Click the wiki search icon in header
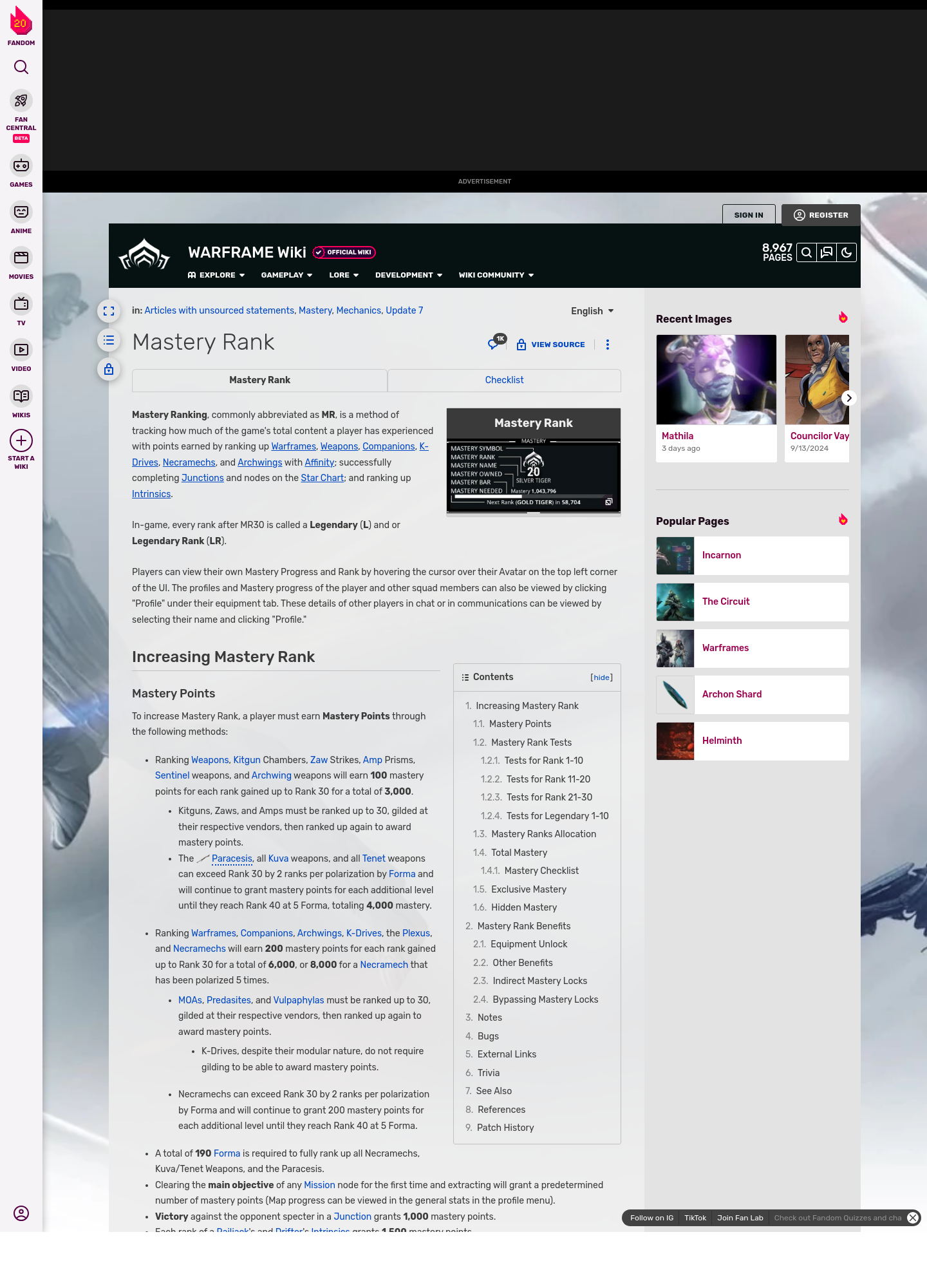Screen dimensions: 927x1288 807,252
